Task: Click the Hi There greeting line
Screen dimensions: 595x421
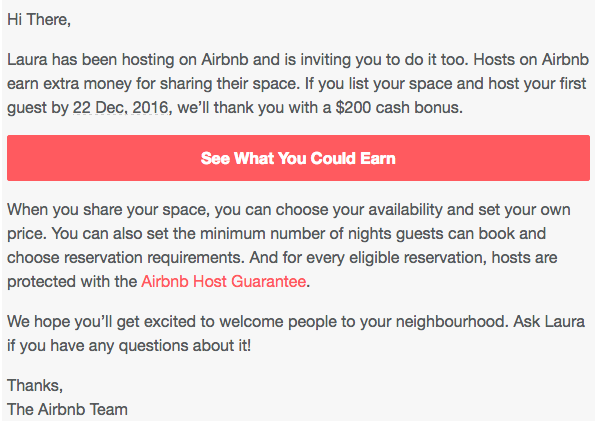Action: (39, 20)
